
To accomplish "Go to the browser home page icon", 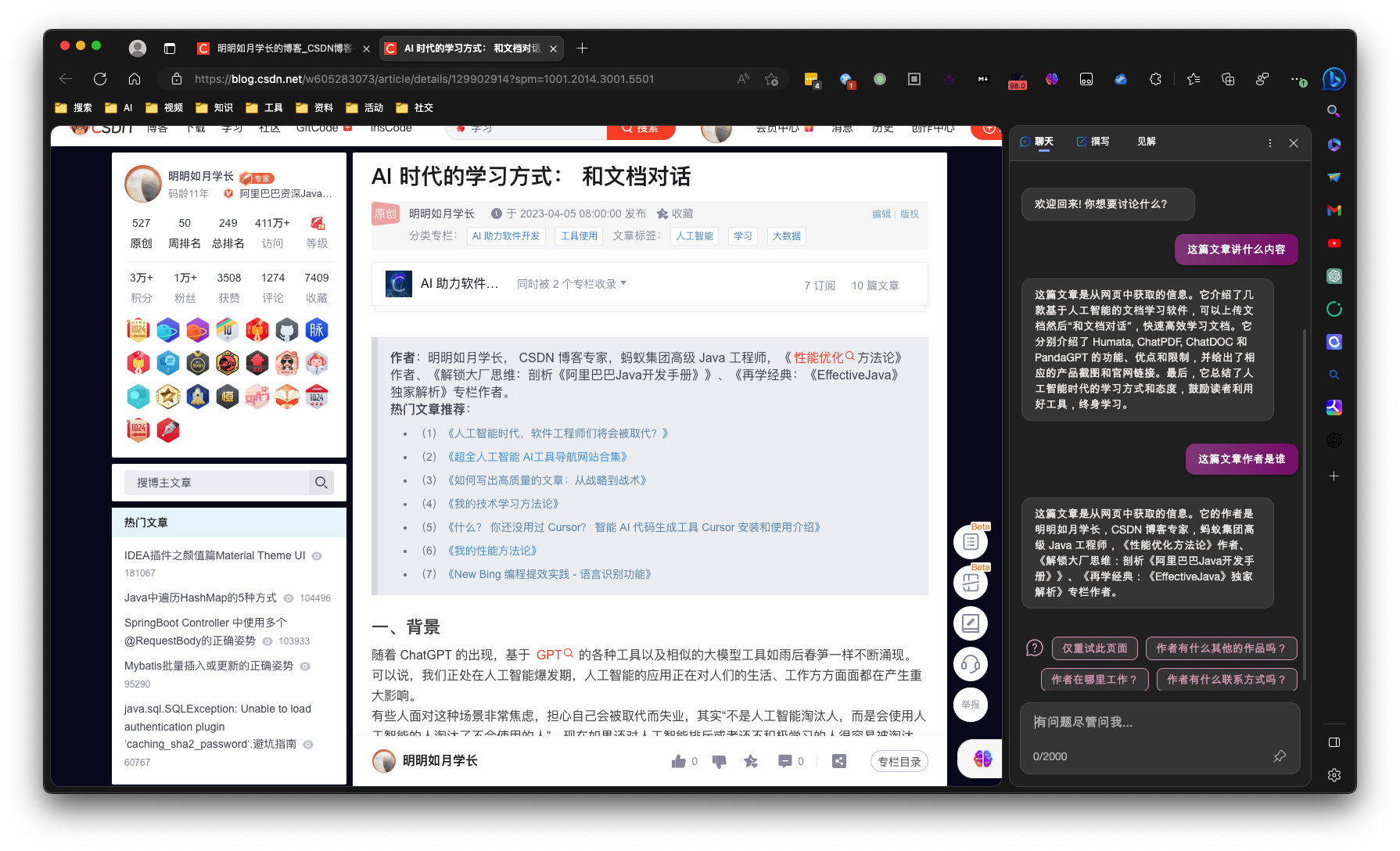I will (135, 79).
